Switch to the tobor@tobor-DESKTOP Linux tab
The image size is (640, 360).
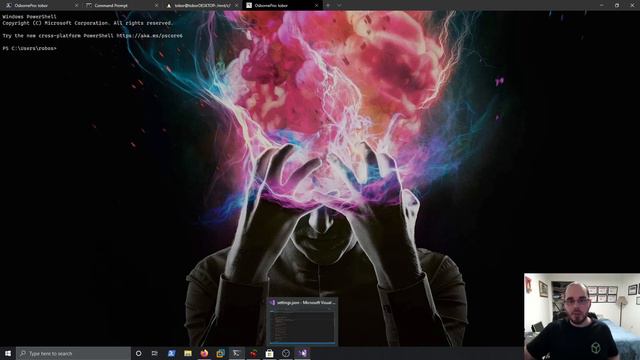pyautogui.click(x=202, y=5)
